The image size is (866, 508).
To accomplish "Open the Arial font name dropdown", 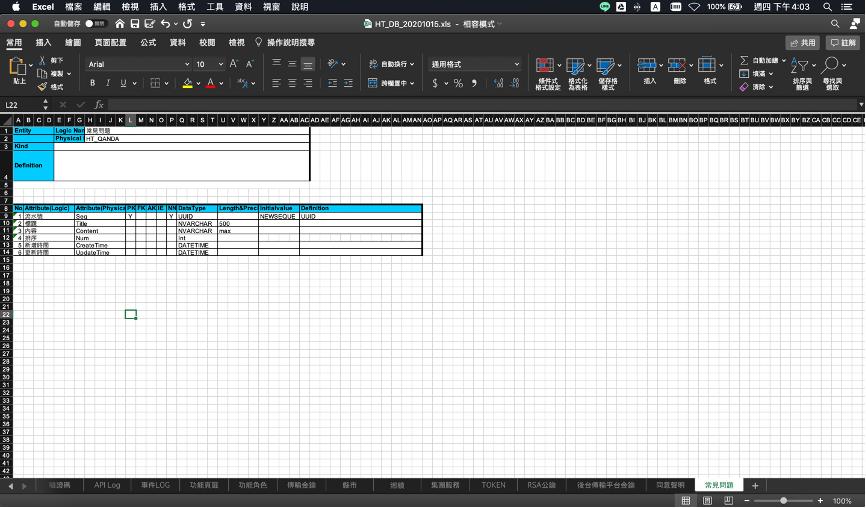I will (x=187, y=65).
